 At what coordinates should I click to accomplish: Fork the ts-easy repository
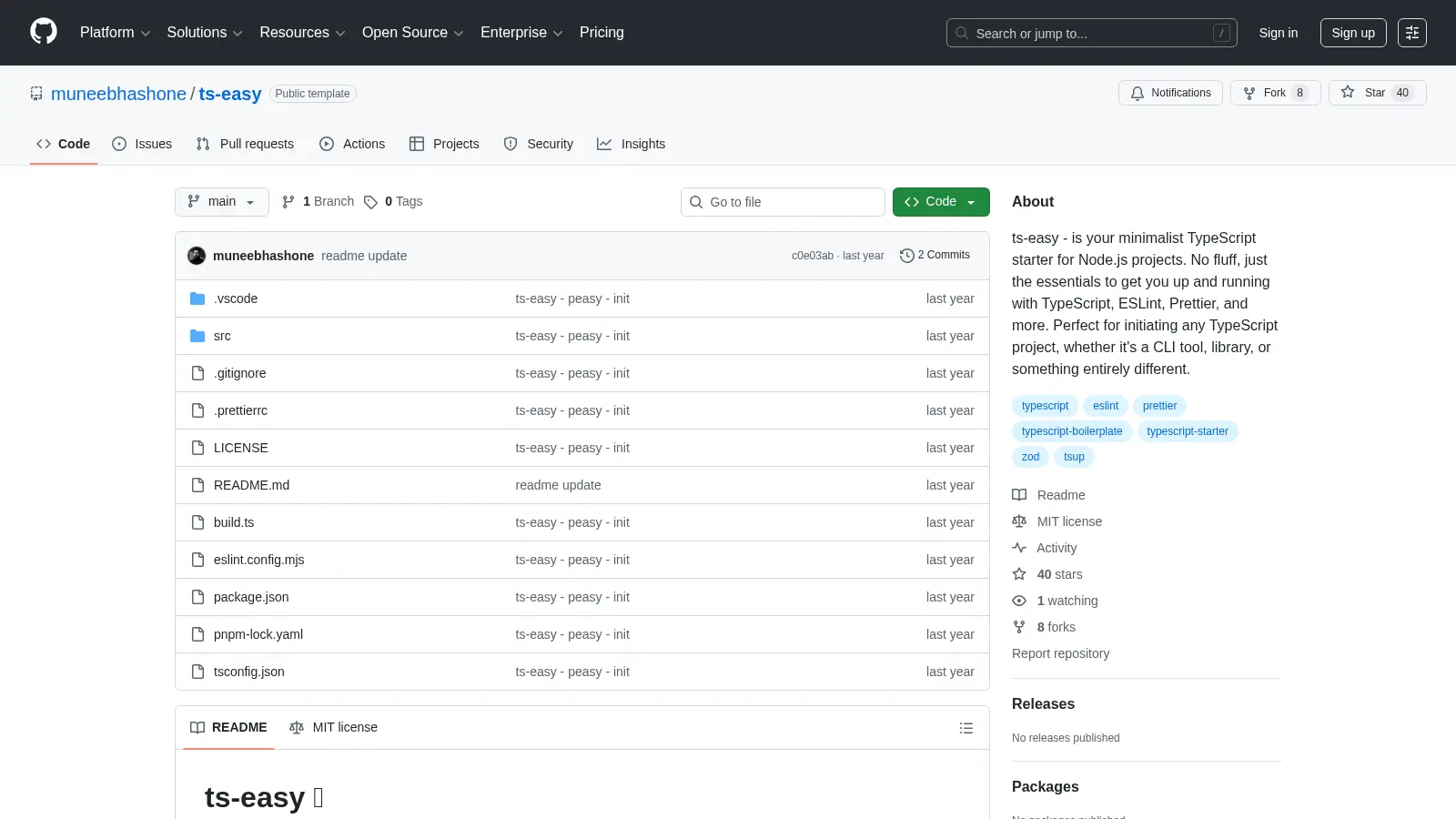[x=1275, y=93]
